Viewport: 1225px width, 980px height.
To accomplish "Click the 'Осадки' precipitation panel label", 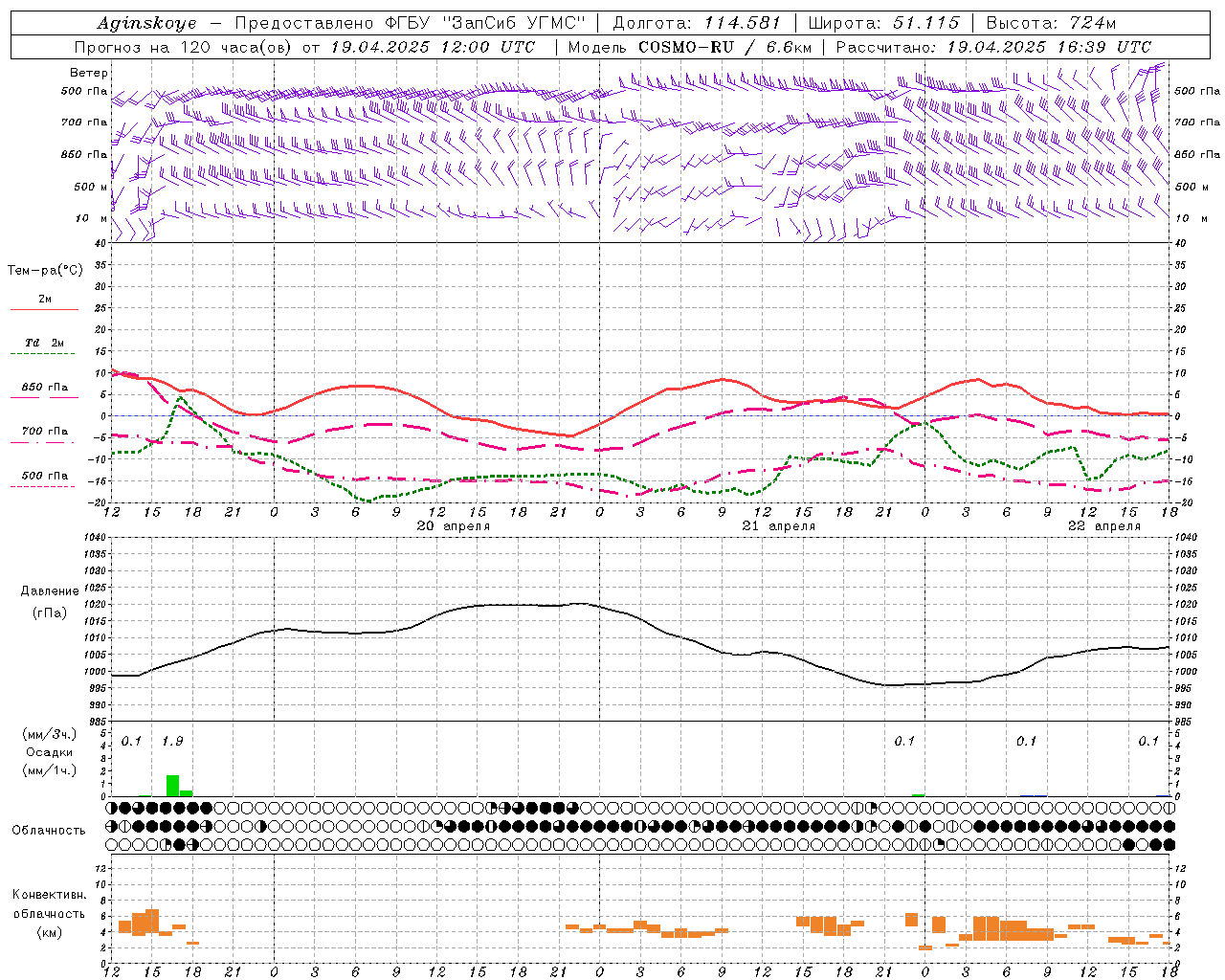I will pyautogui.click(x=49, y=752).
